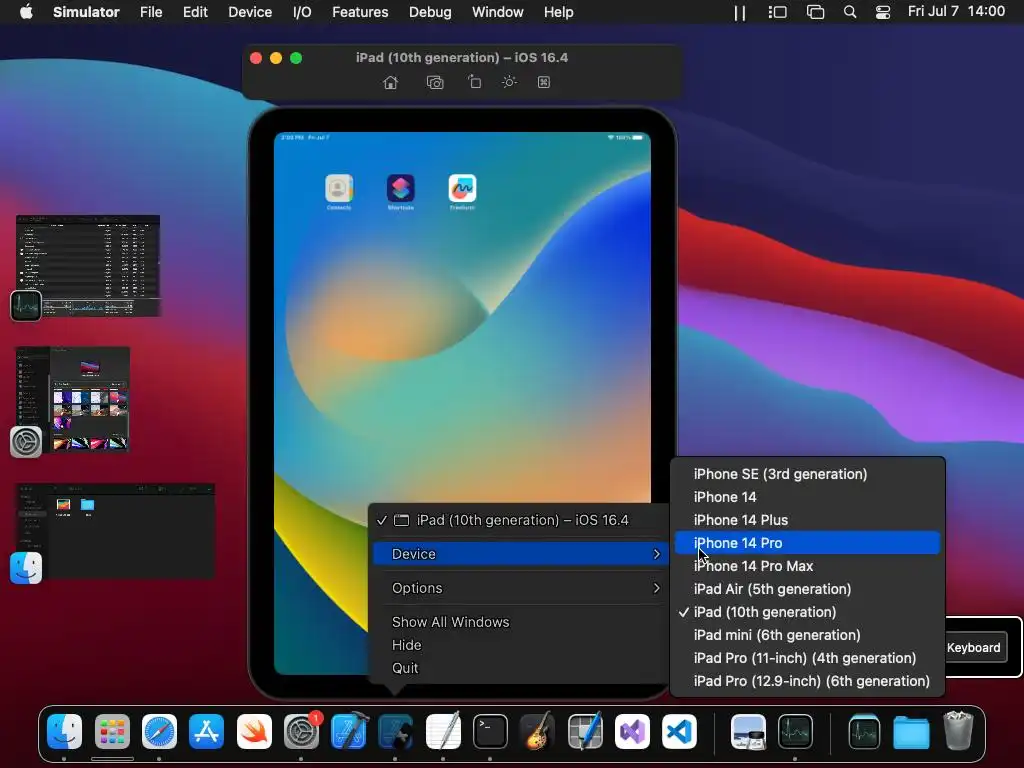Image resolution: width=1024 pixels, height=768 pixels.
Task: Open the Apple menu
Action: coord(26,12)
